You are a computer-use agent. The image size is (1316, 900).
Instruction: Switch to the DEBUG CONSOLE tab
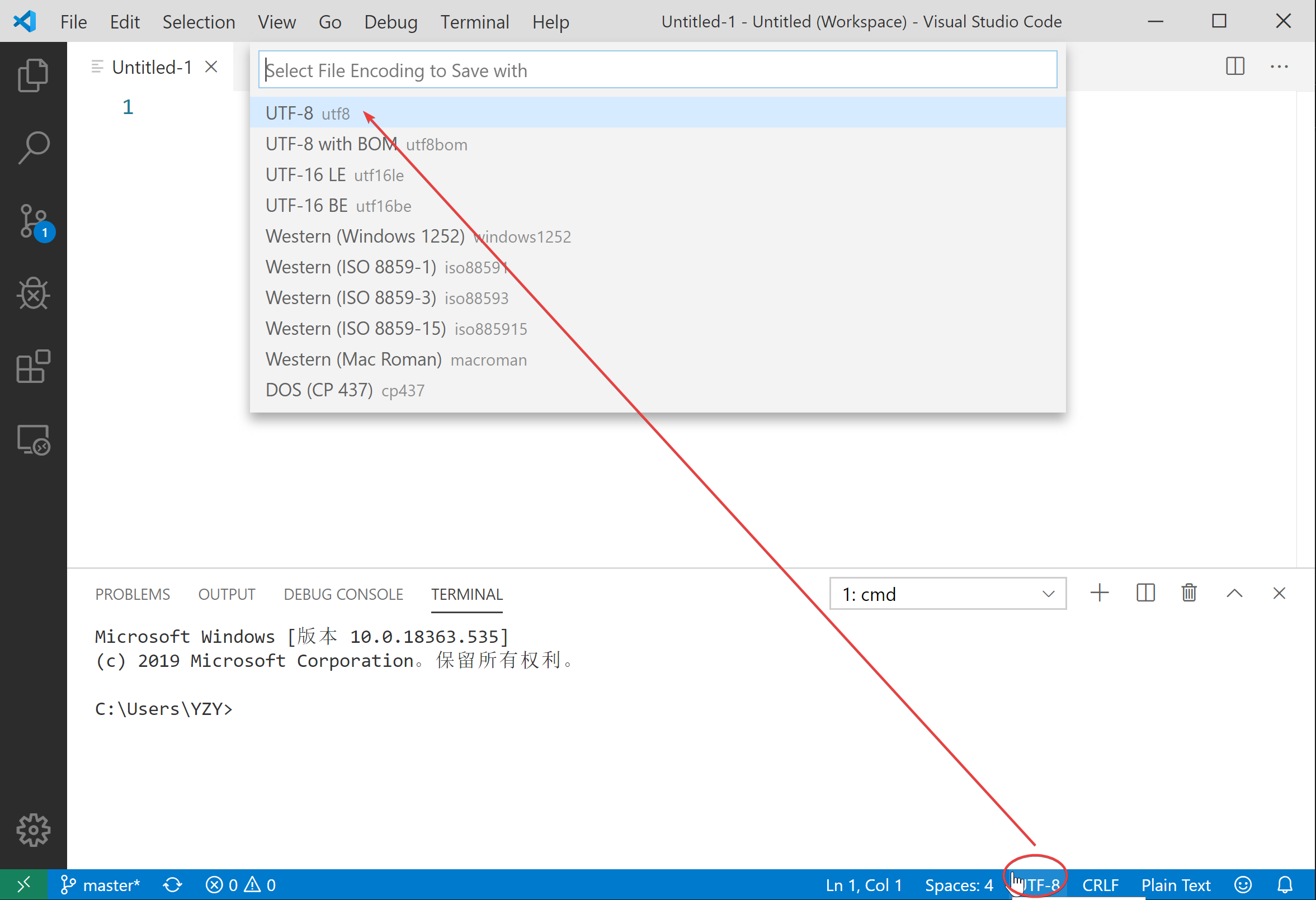click(x=343, y=594)
